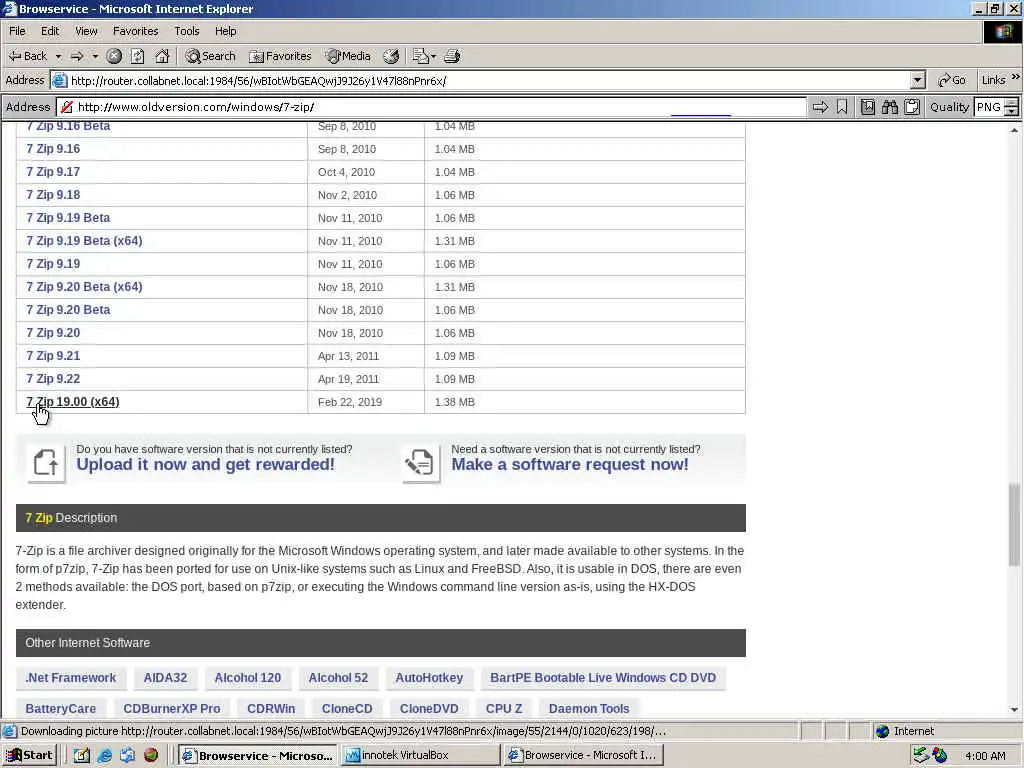1024x768 pixels.
Task: Open the Tools menu
Action: coord(186,31)
